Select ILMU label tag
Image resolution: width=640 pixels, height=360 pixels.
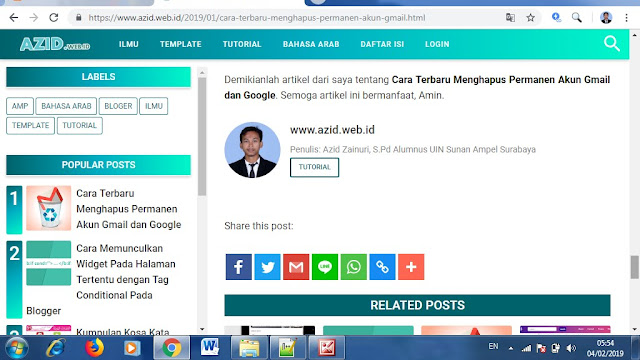click(153, 106)
